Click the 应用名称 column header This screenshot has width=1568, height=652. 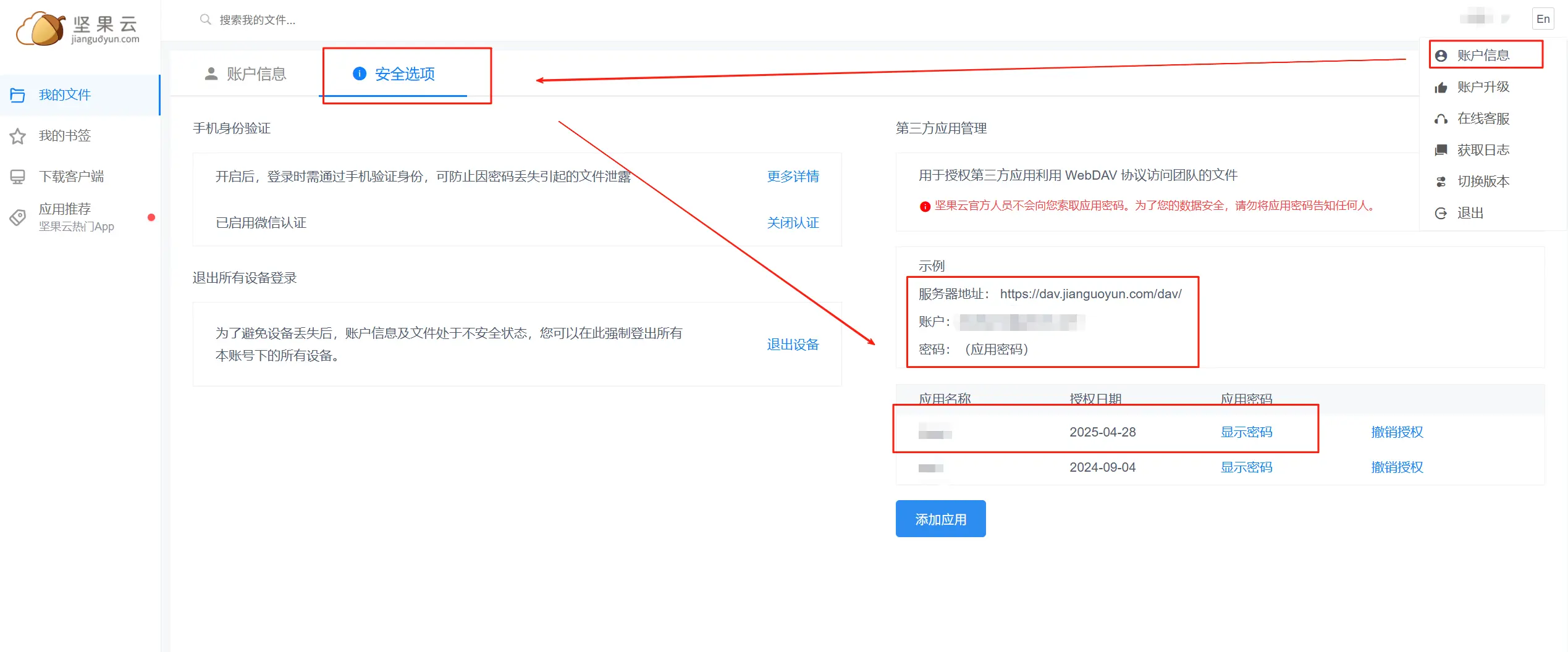(945, 399)
